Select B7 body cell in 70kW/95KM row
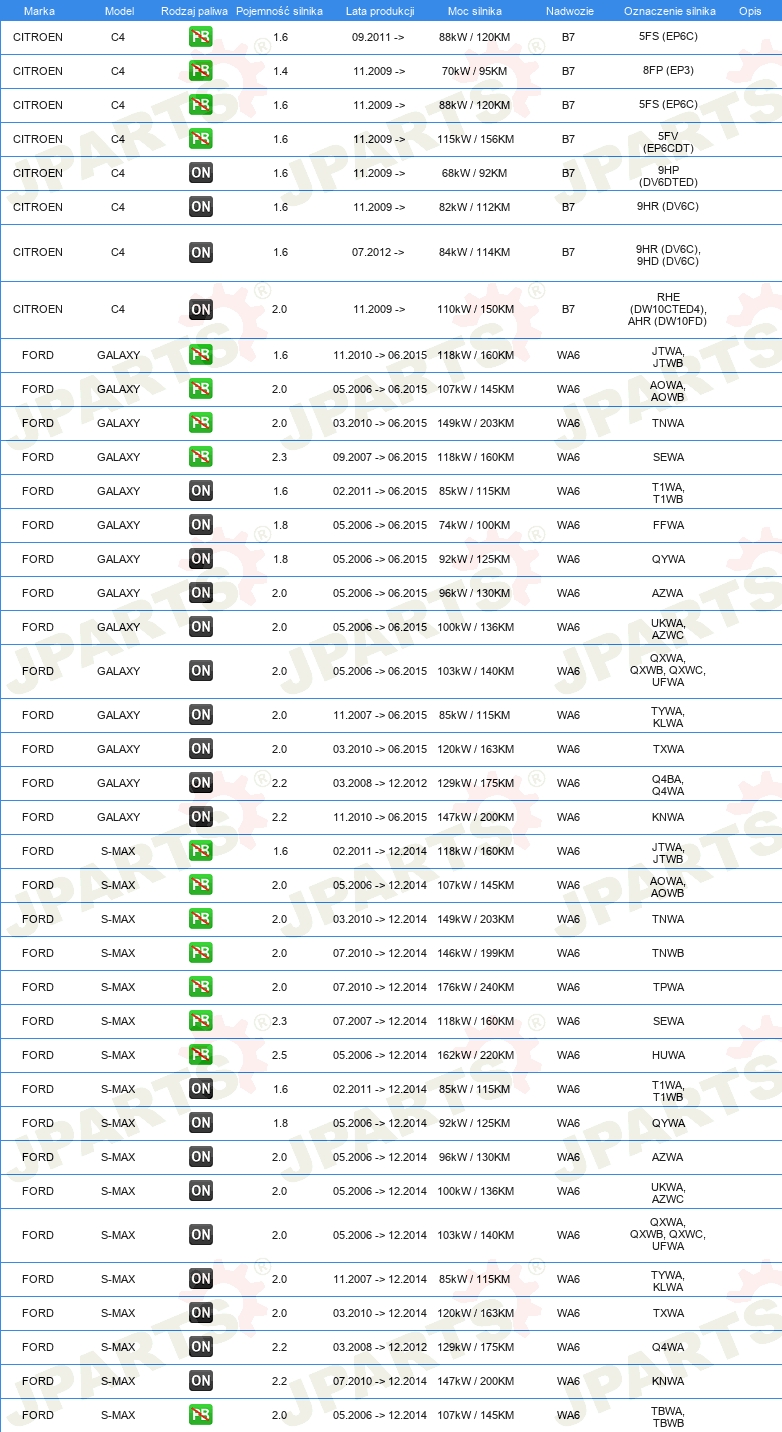The height and width of the screenshot is (1432, 782). tap(568, 71)
